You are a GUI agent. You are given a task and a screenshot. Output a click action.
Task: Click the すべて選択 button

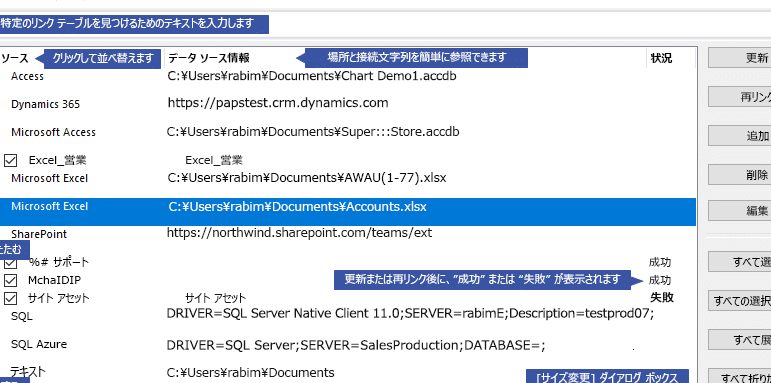[740, 262]
